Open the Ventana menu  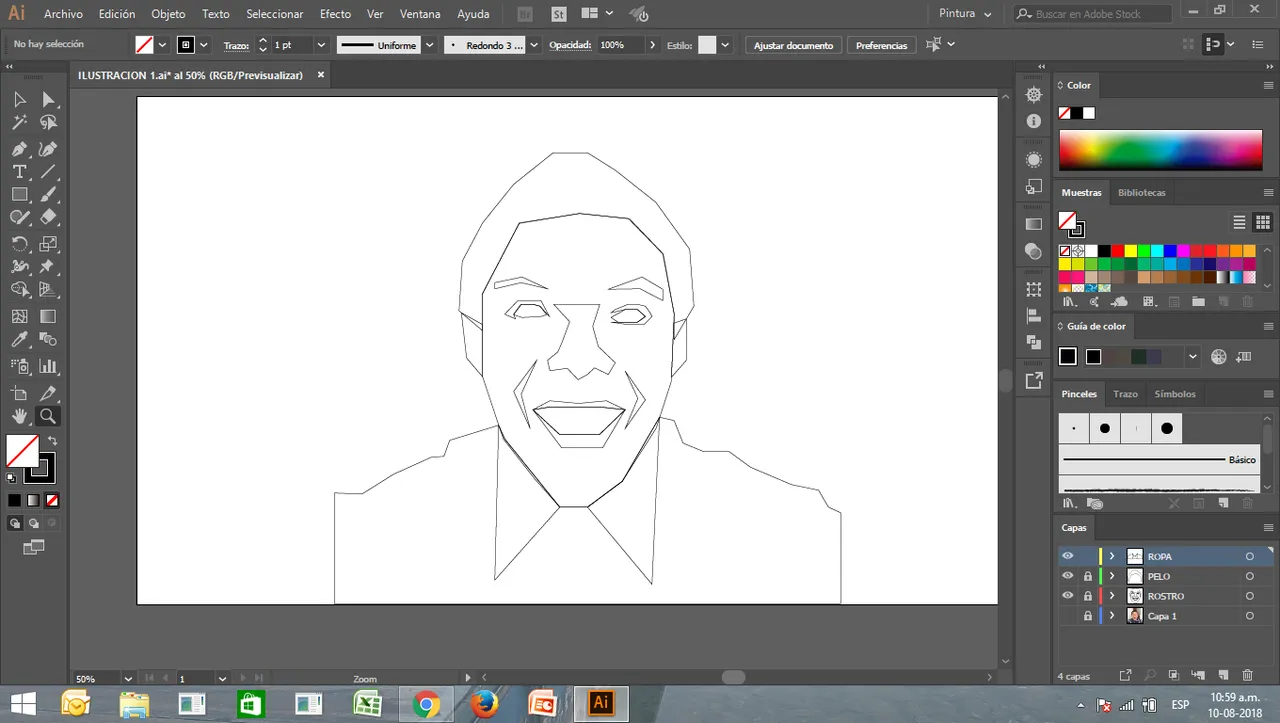click(x=420, y=14)
